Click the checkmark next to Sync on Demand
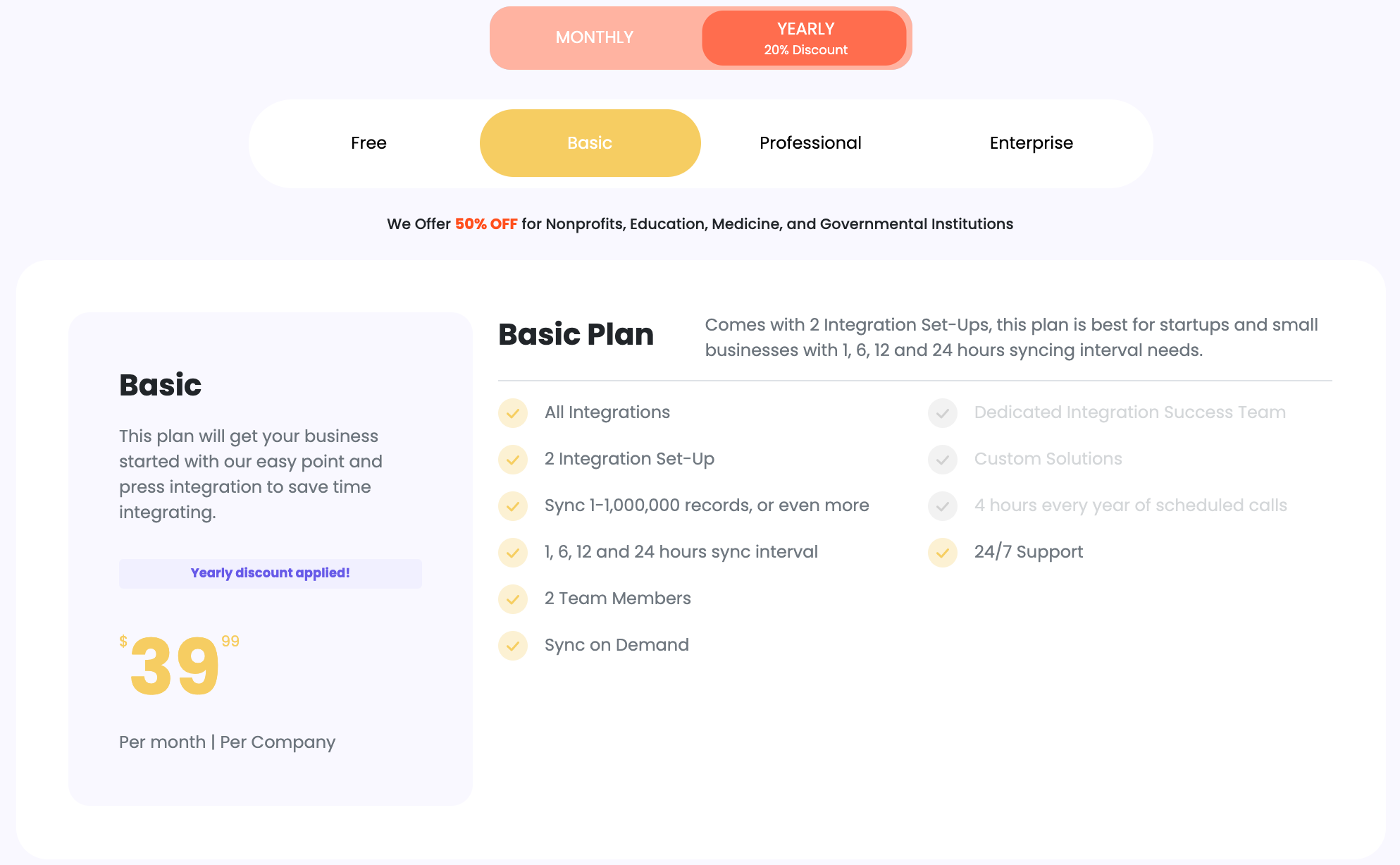This screenshot has width=1400, height=865. pyautogui.click(x=513, y=646)
